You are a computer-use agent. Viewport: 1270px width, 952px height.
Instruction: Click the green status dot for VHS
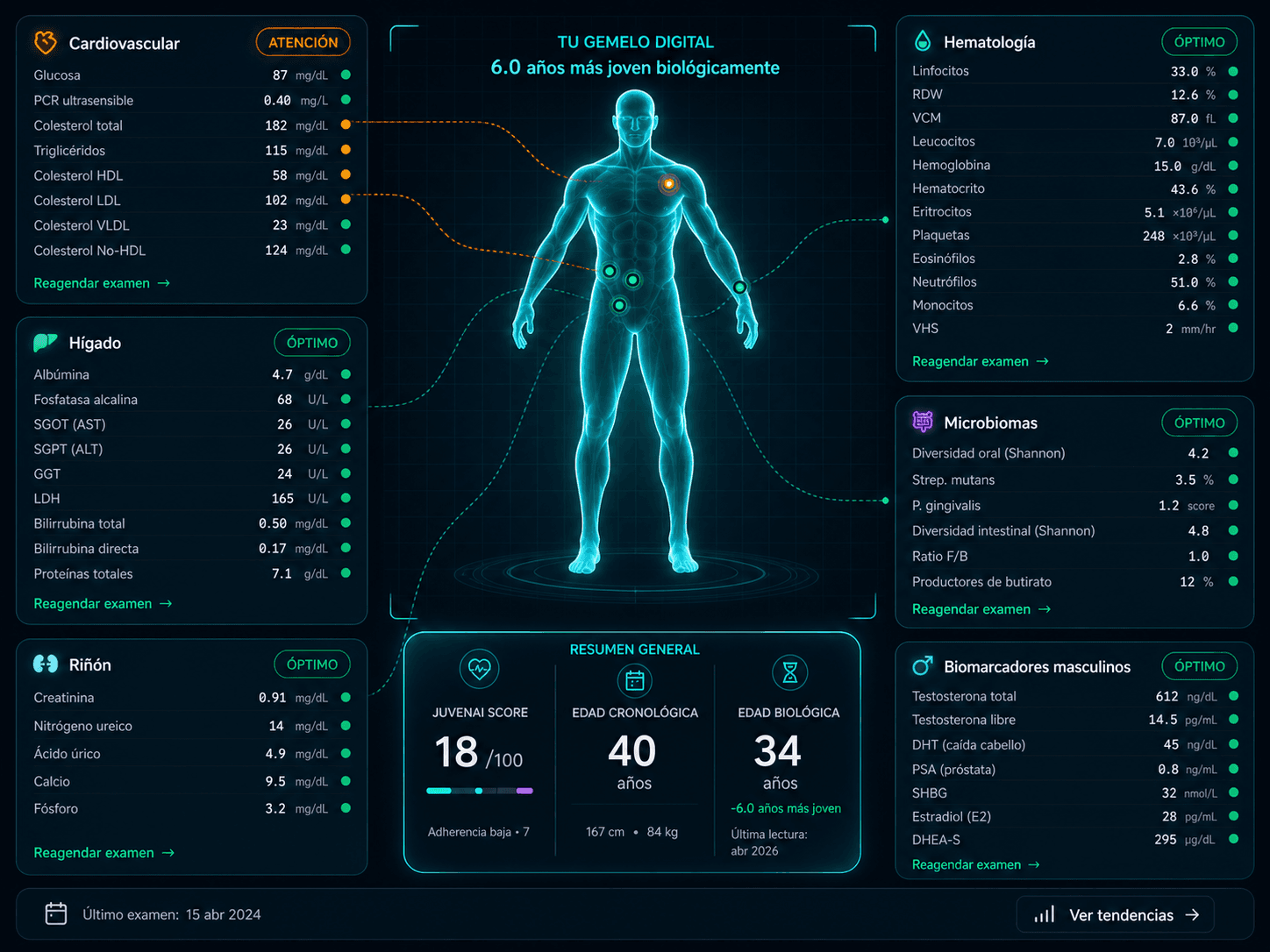click(1233, 328)
